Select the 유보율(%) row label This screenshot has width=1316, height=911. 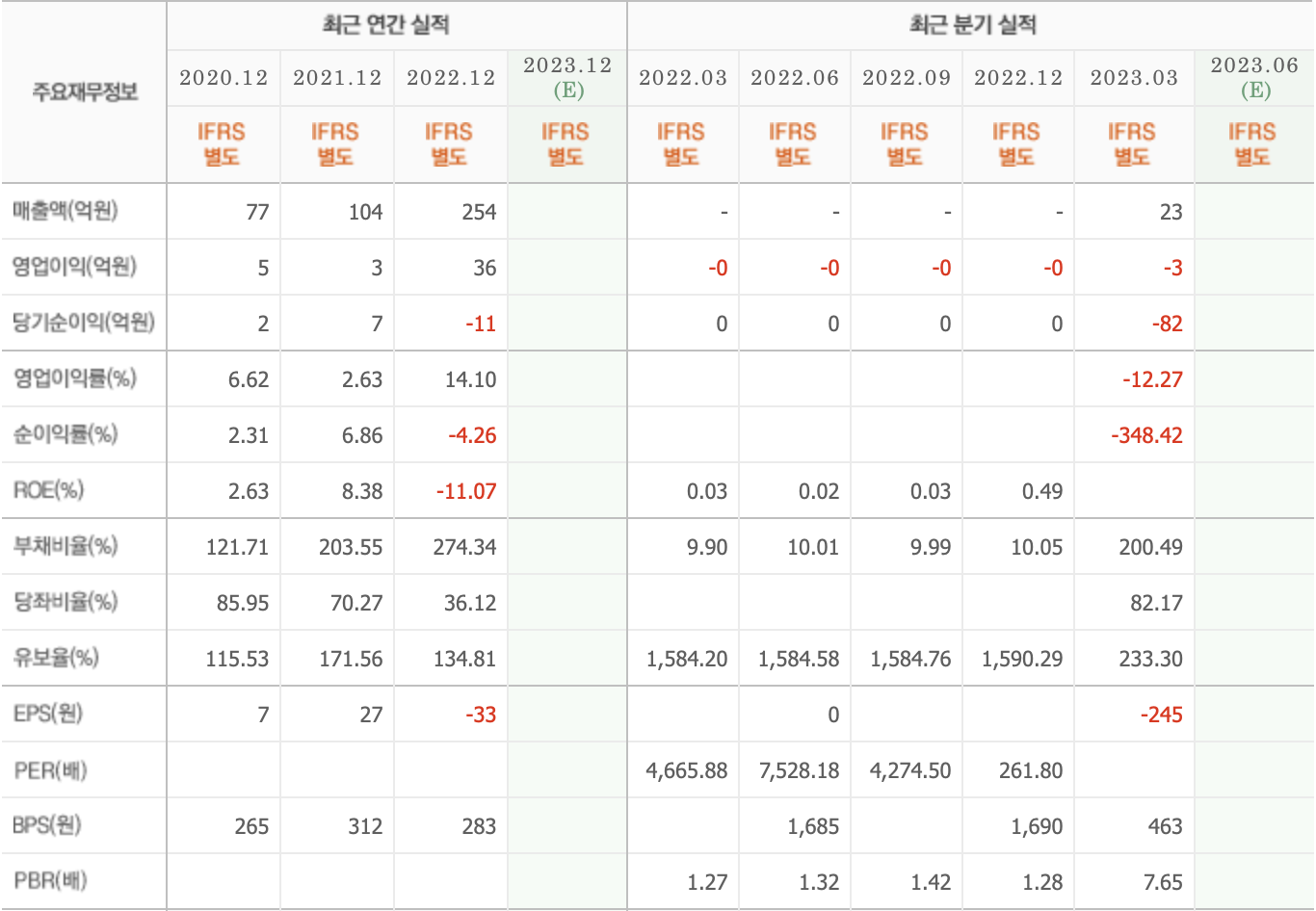pos(56,658)
